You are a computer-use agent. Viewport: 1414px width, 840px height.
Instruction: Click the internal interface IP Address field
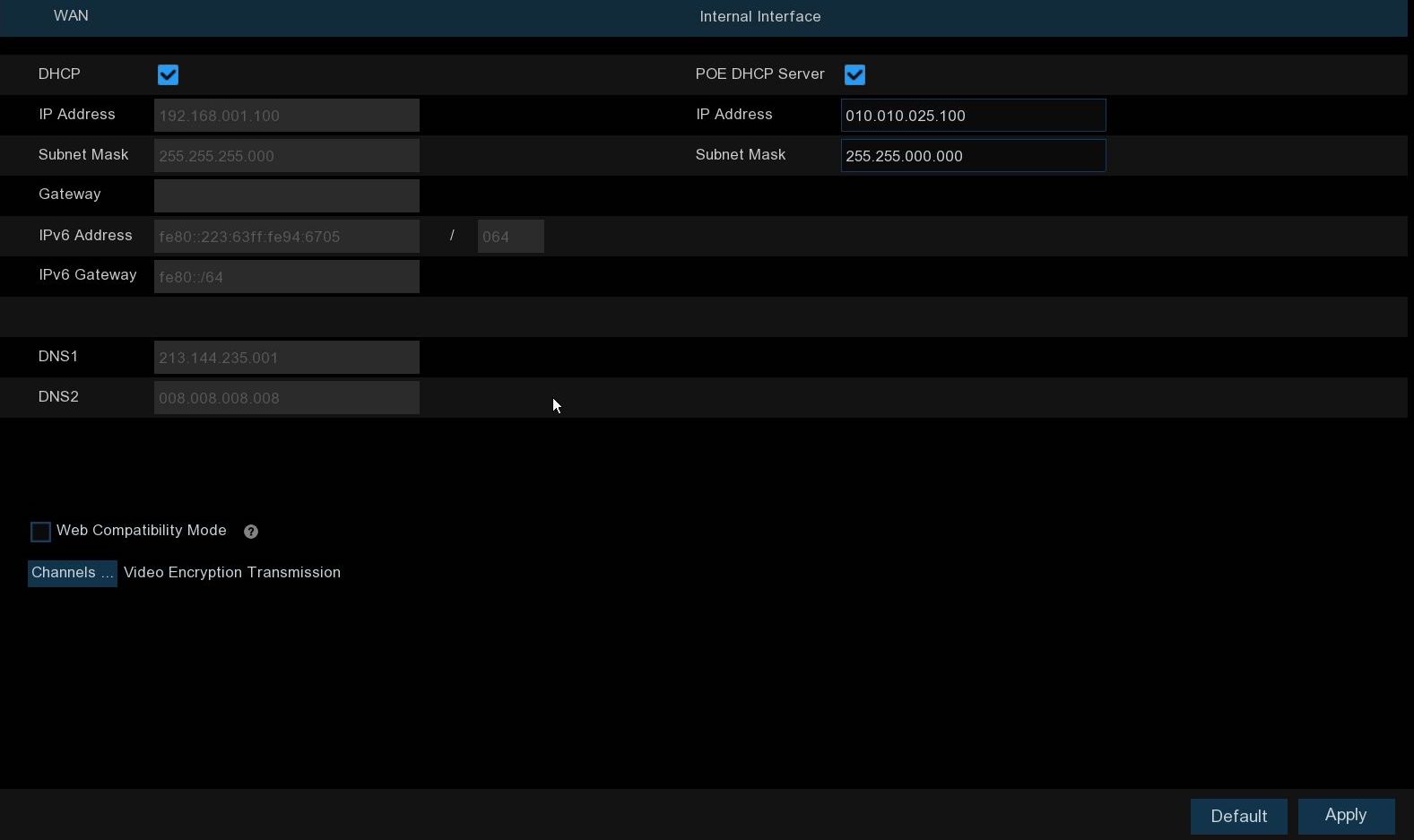pos(973,116)
